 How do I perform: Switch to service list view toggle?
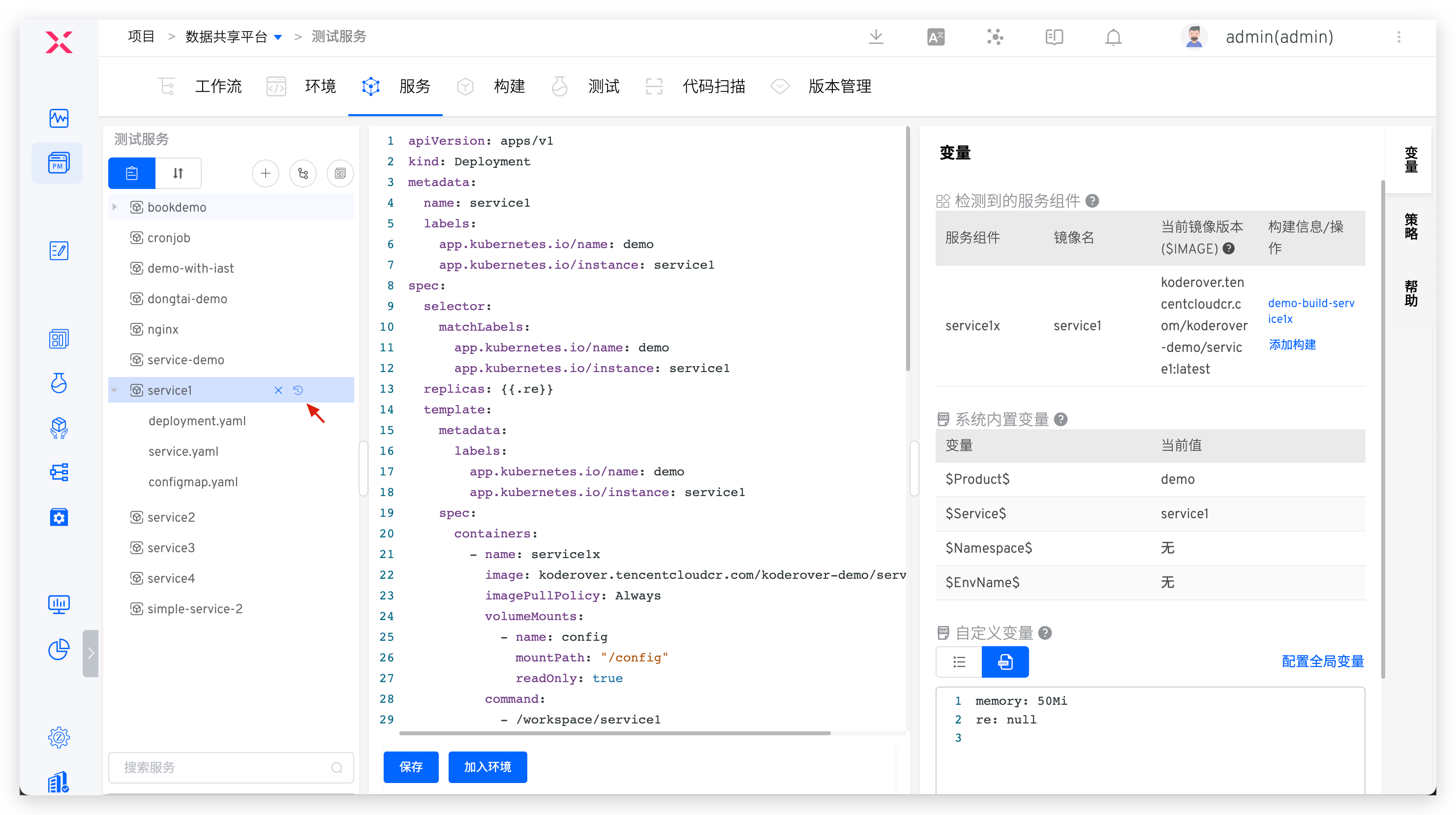(x=132, y=174)
